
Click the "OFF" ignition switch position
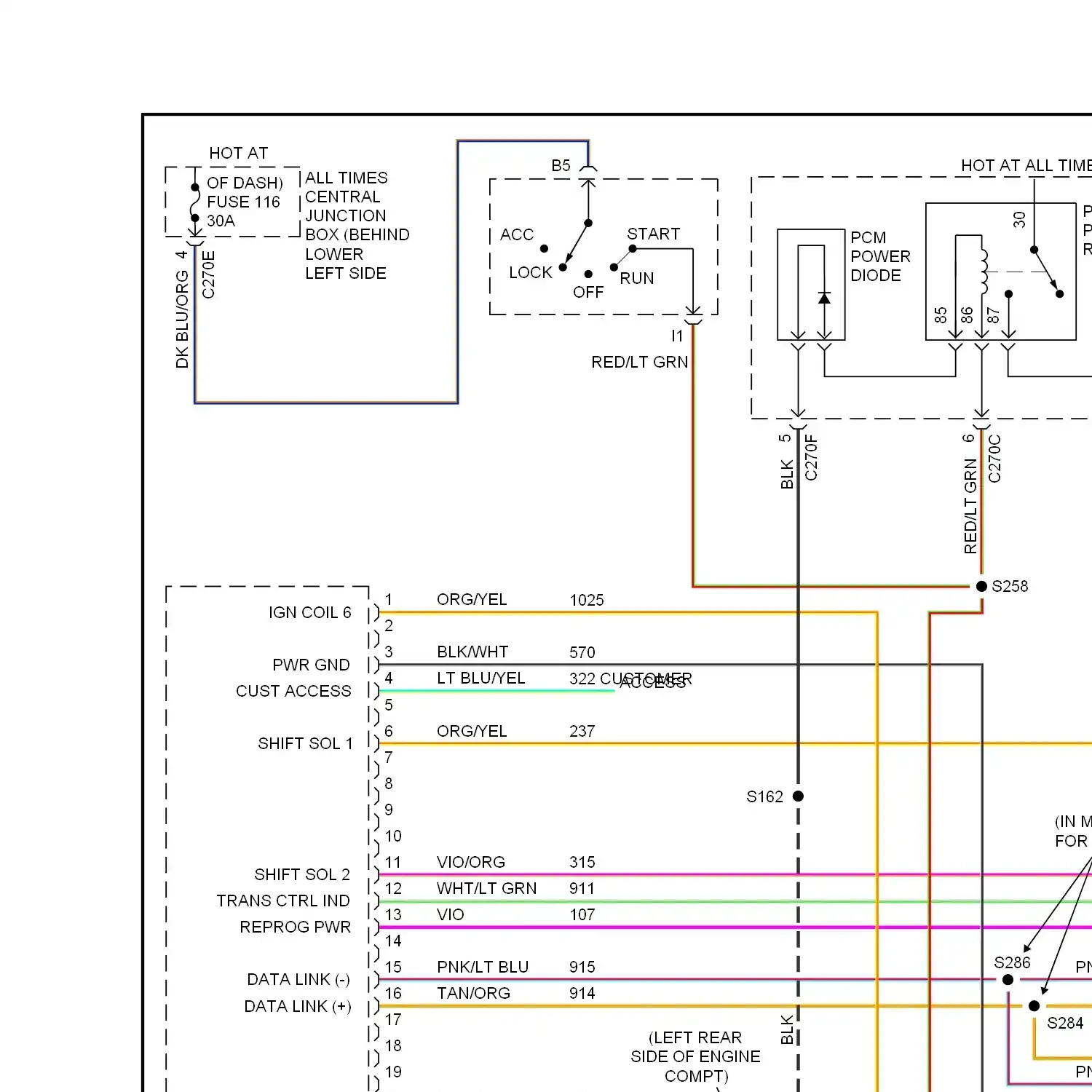587,292
